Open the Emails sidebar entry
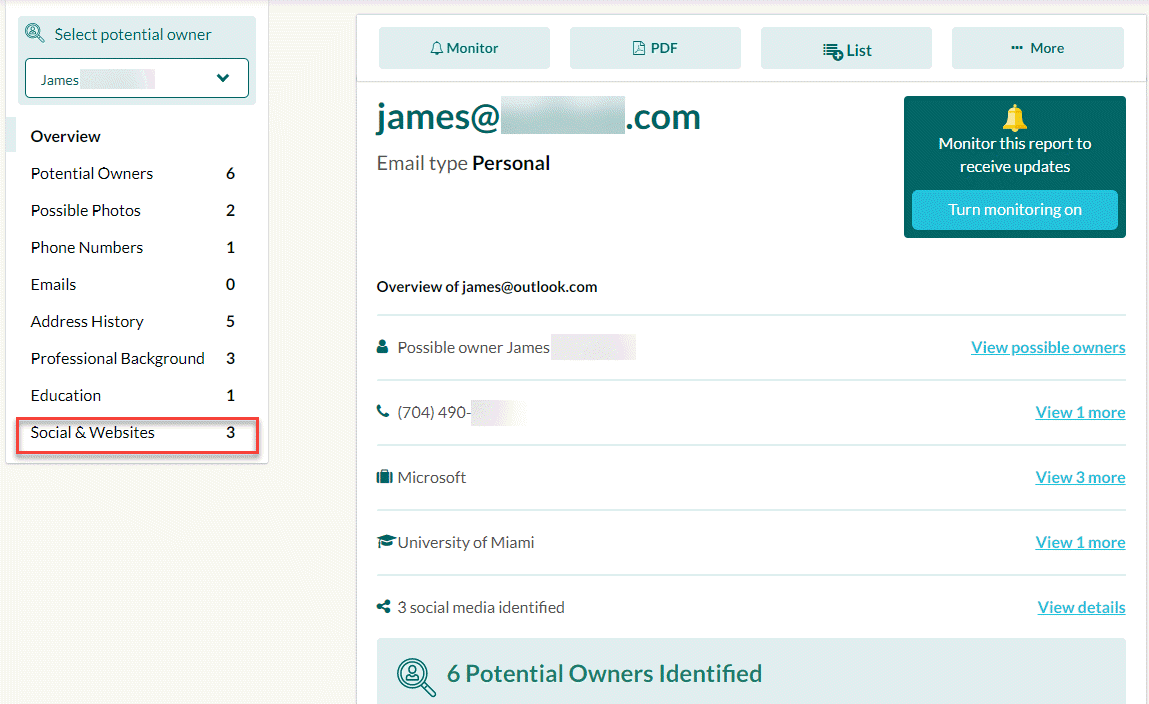 (x=133, y=284)
